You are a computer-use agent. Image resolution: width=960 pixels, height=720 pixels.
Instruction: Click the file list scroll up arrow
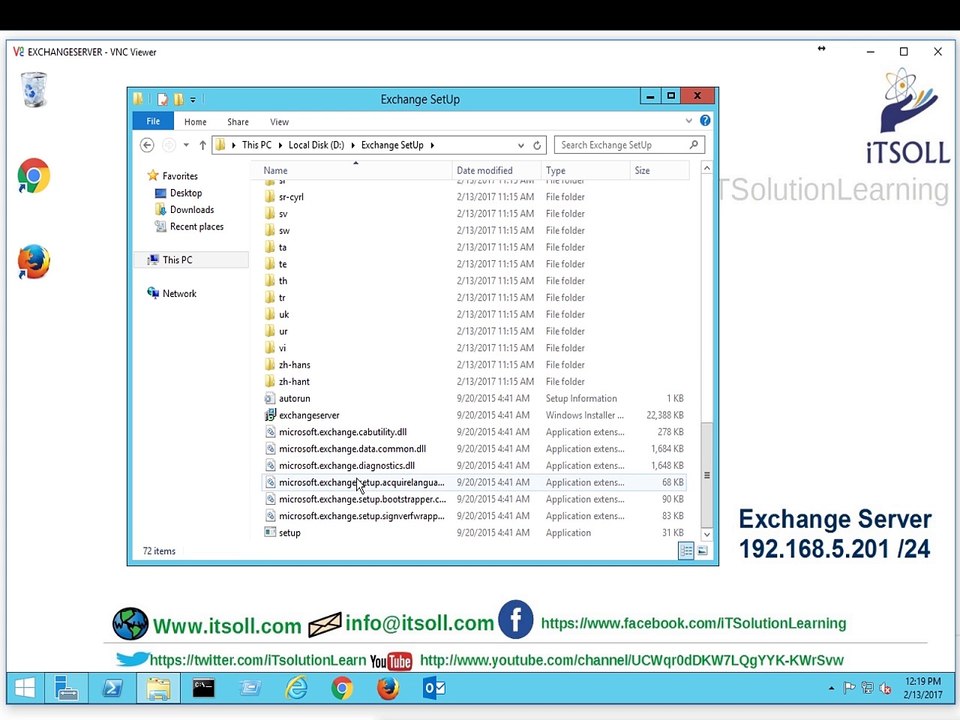707,168
